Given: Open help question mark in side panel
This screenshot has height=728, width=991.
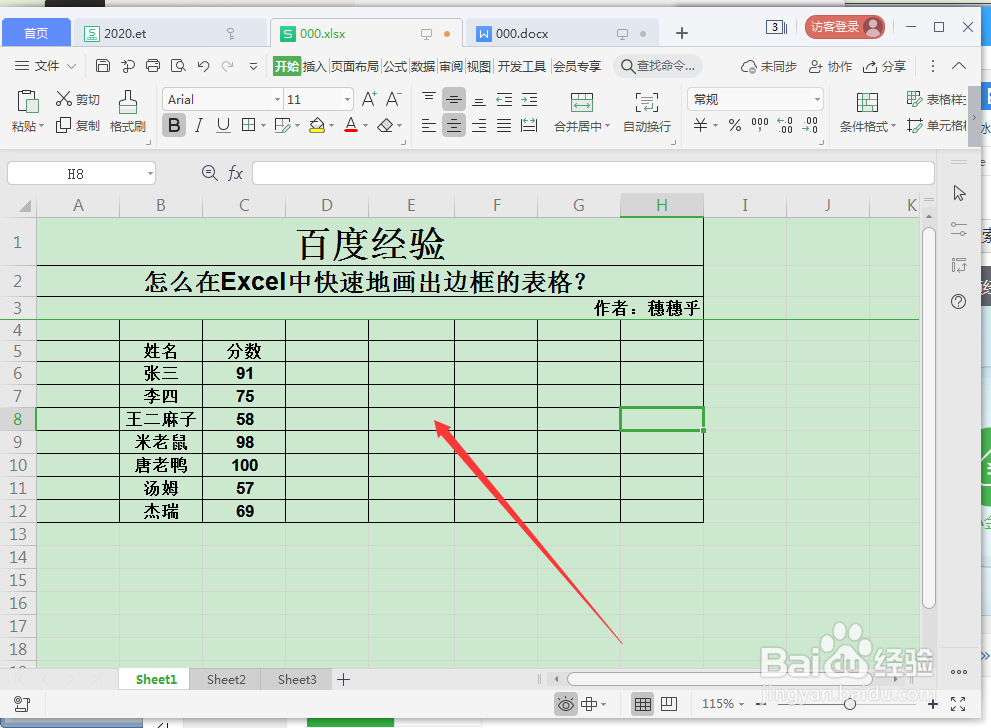Looking at the screenshot, I should point(959,301).
